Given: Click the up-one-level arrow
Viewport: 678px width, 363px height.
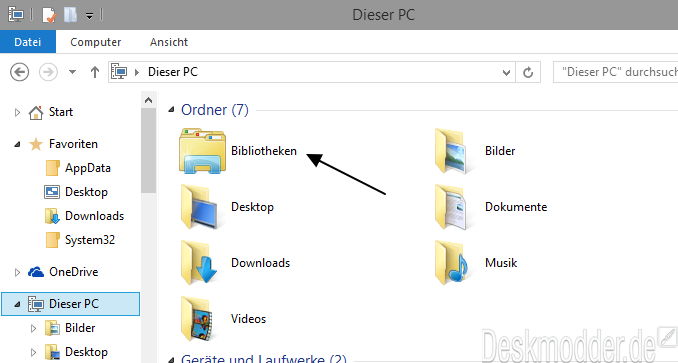Looking at the screenshot, I should pyautogui.click(x=95, y=72).
